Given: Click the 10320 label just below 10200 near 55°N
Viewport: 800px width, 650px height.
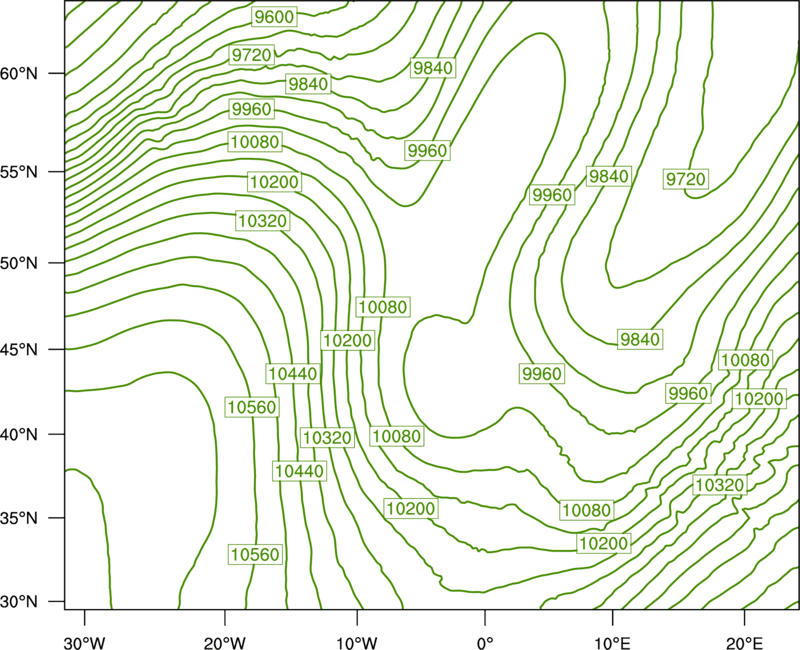Looking at the screenshot, I should [x=263, y=221].
